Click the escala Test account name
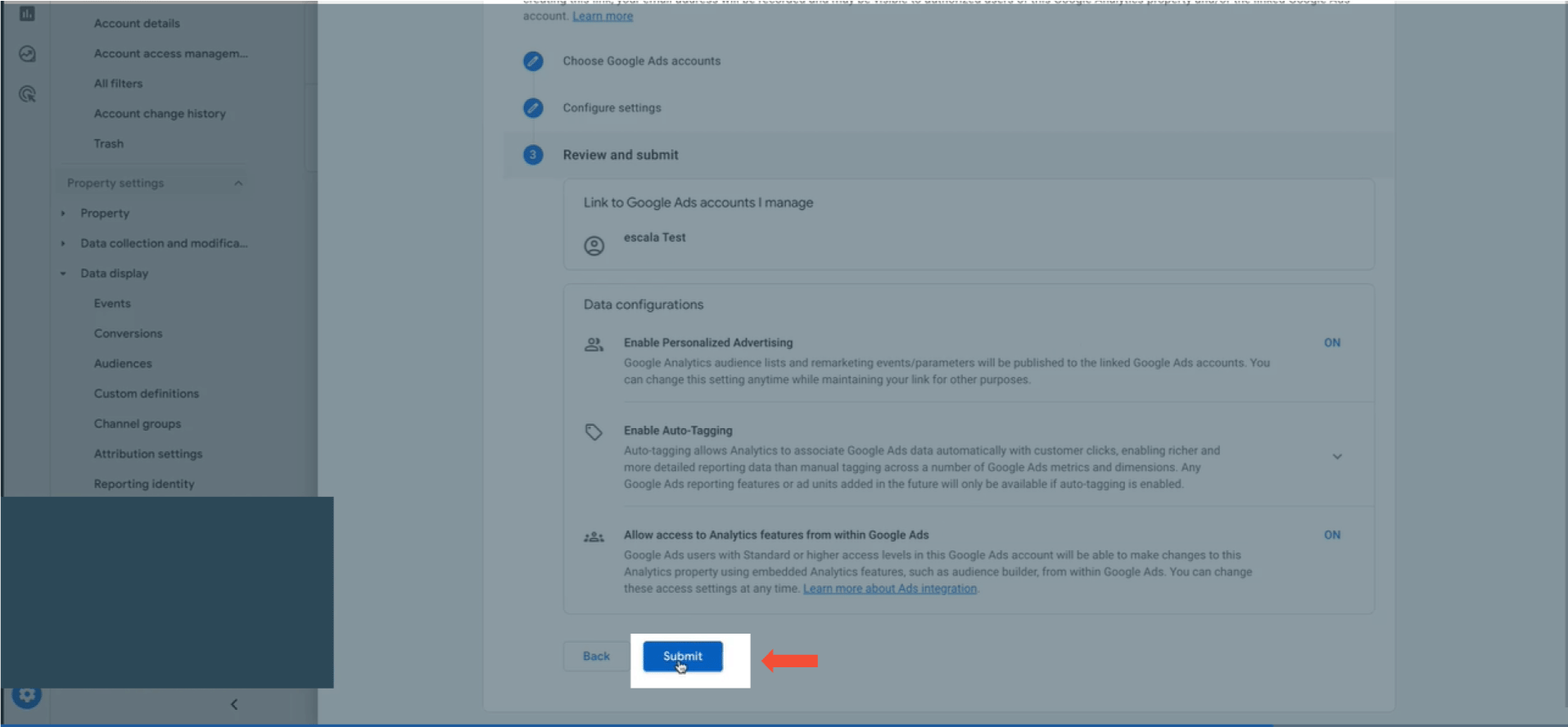Image resolution: width=1568 pixels, height=727 pixels. point(655,237)
